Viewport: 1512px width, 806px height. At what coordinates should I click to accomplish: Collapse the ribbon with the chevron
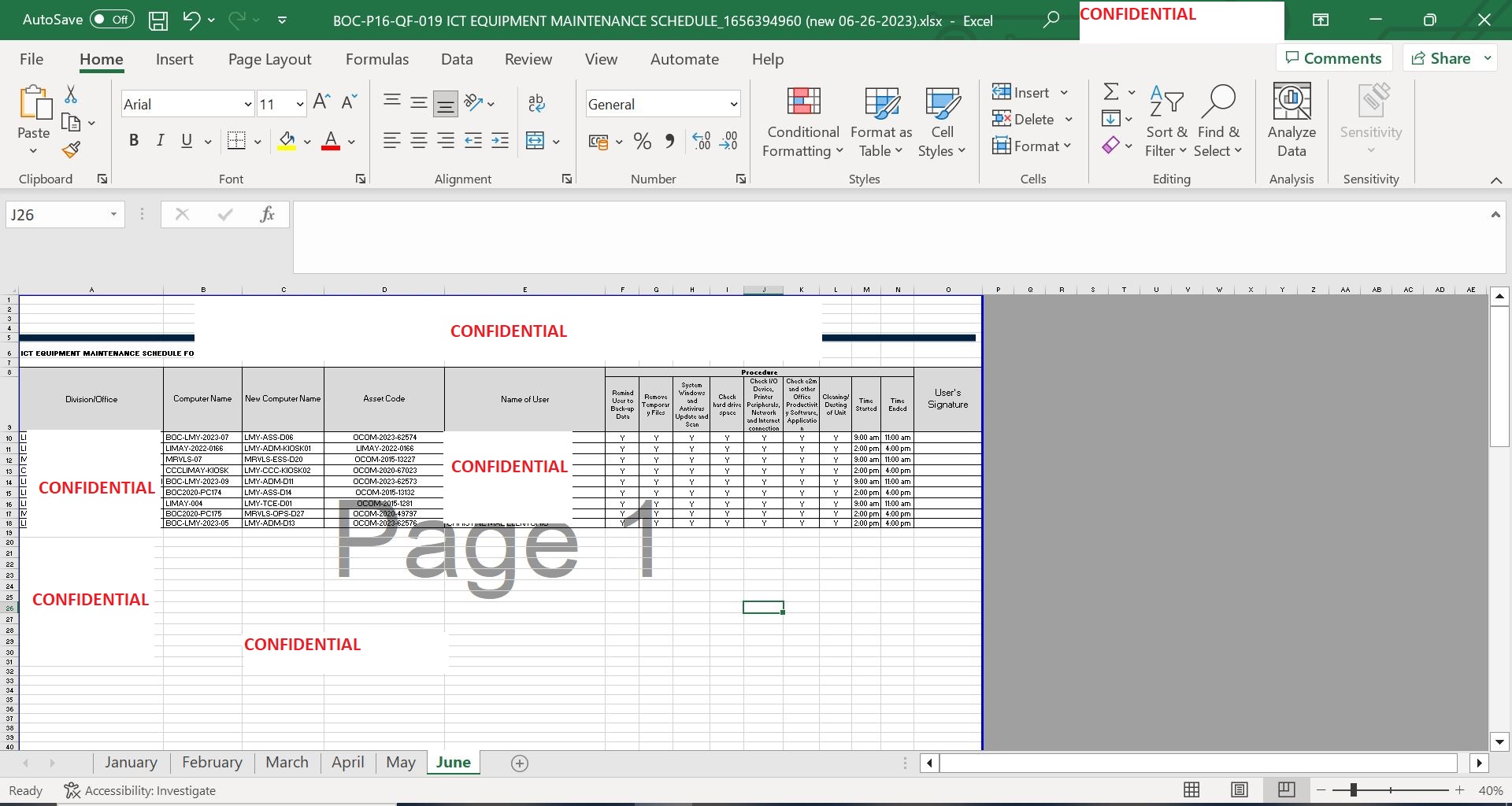(1495, 180)
